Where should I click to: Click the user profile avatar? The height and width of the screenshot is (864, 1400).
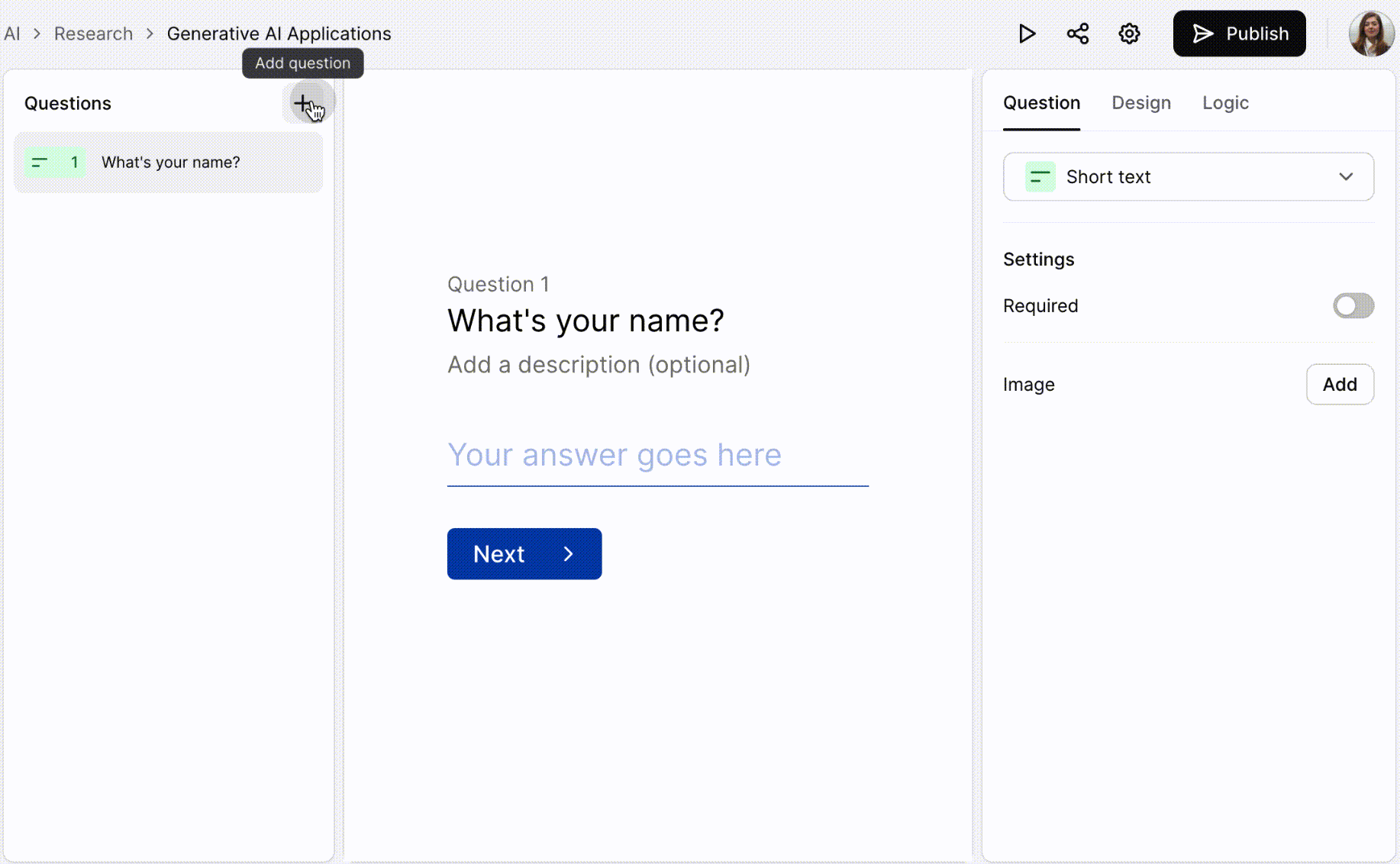point(1371,34)
